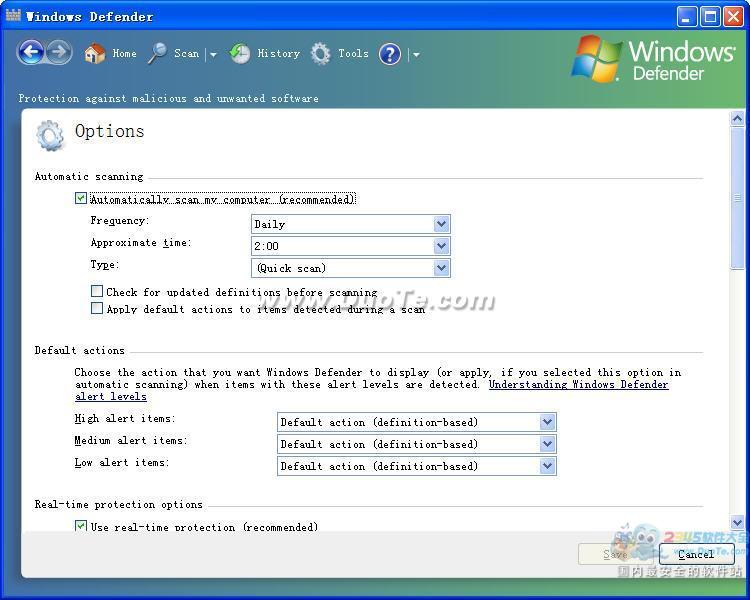Start a Scan from toolbar
The width and height of the screenshot is (750, 600).
point(186,53)
